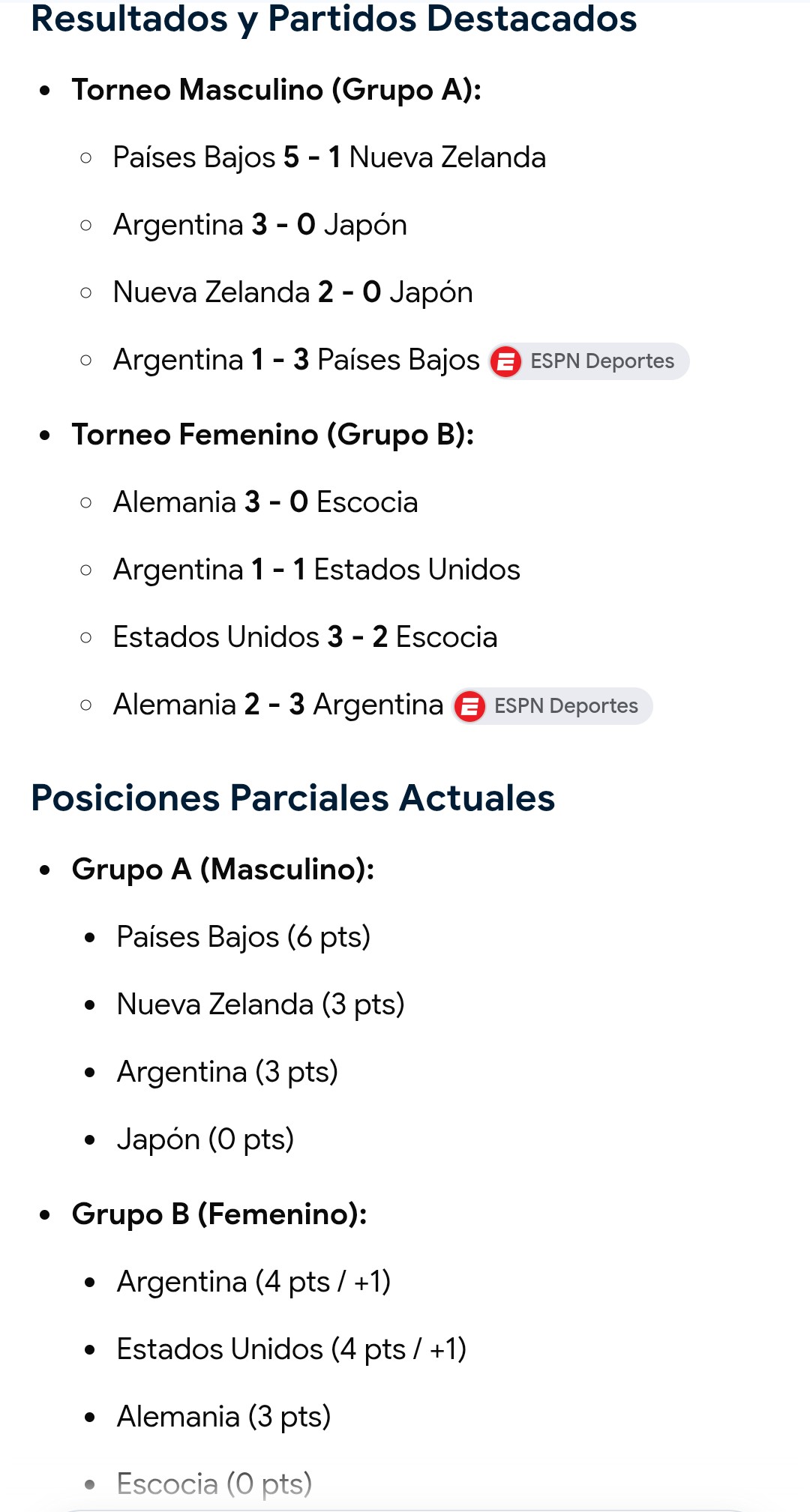Select the Estados Unidos (4 pts / +1) standing
This screenshot has width=810, height=1512.
(292, 1349)
